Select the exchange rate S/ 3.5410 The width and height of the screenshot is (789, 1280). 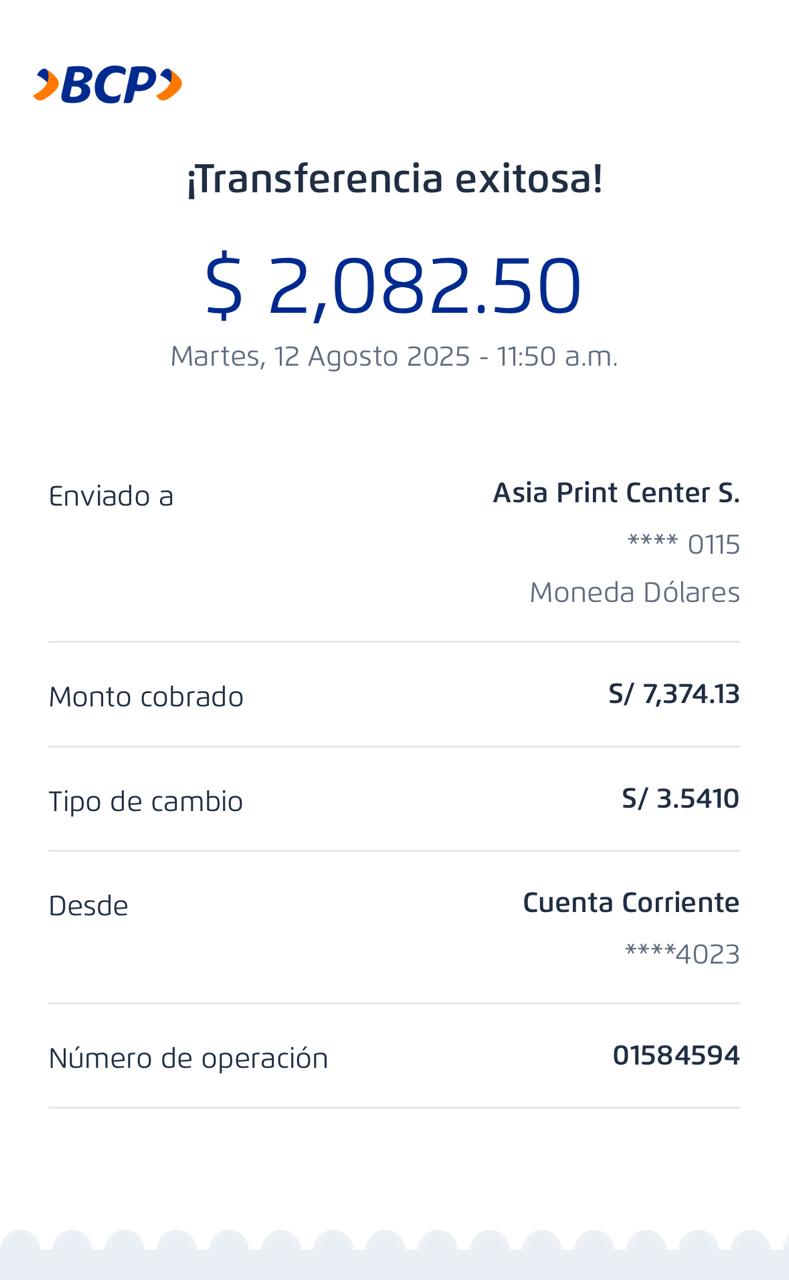680,799
